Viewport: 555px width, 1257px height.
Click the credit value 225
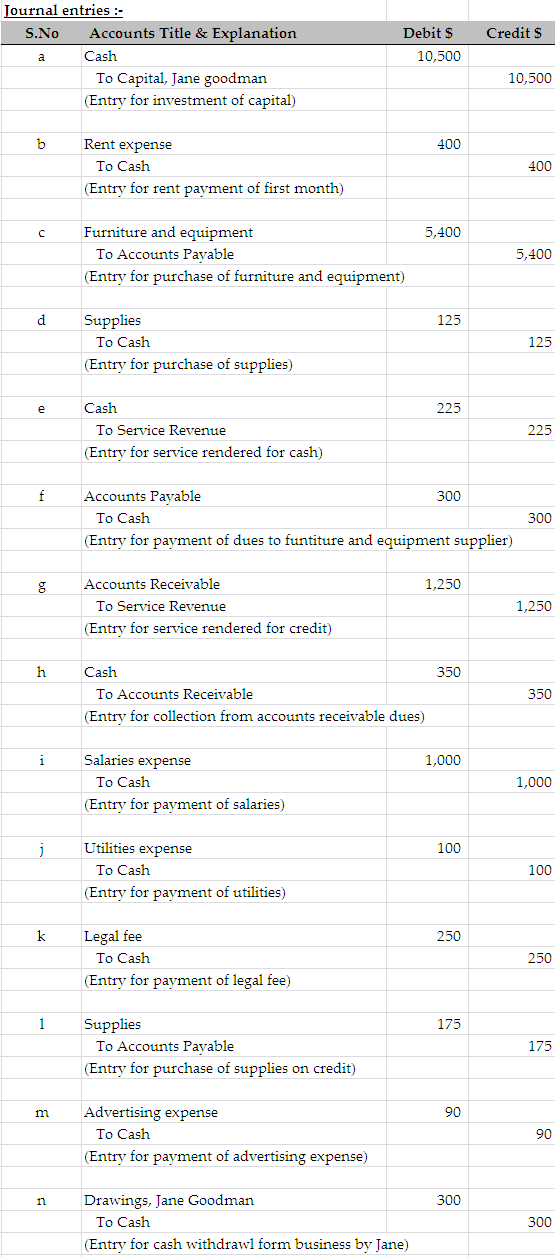[539, 430]
